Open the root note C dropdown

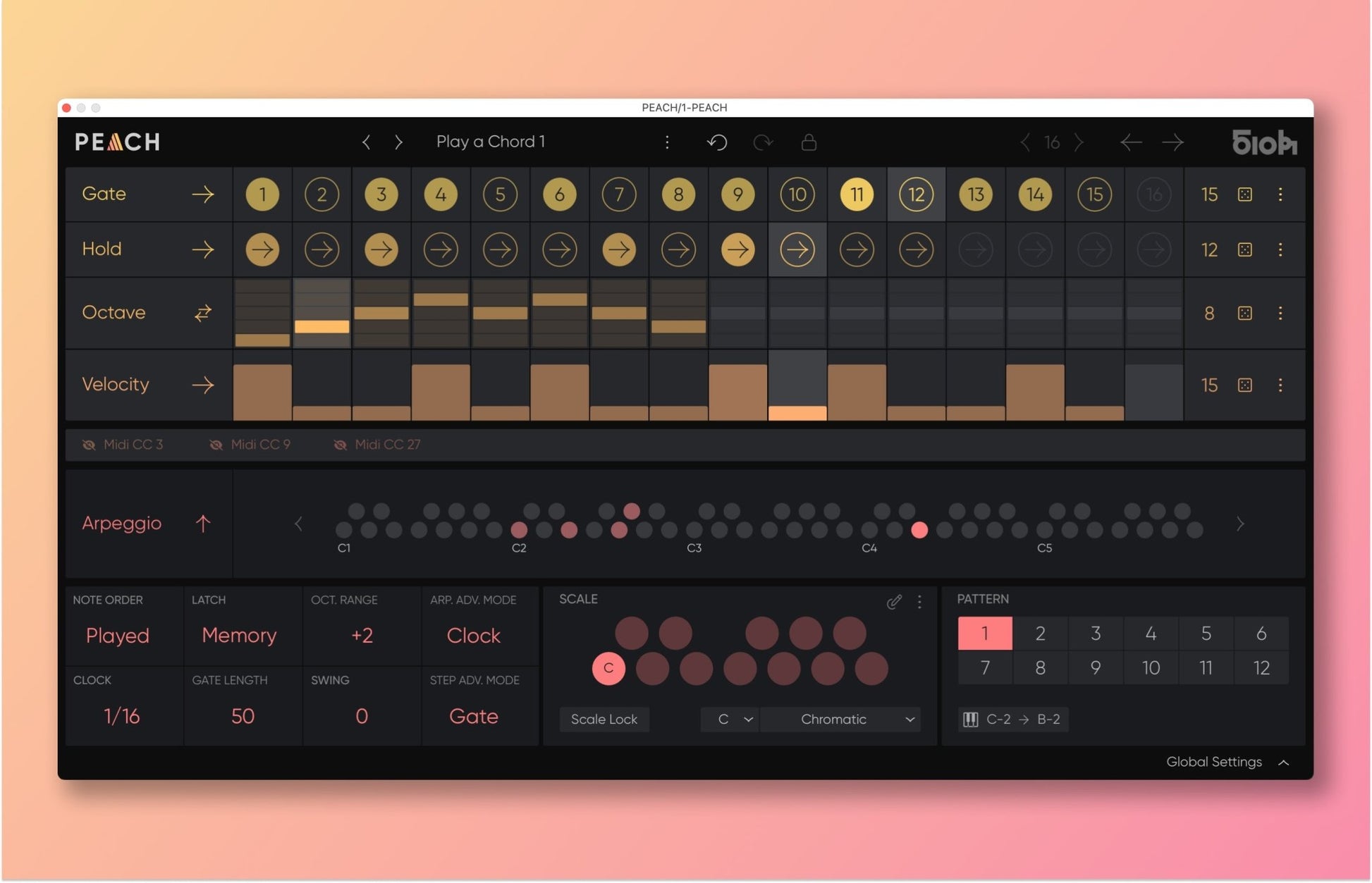(730, 720)
